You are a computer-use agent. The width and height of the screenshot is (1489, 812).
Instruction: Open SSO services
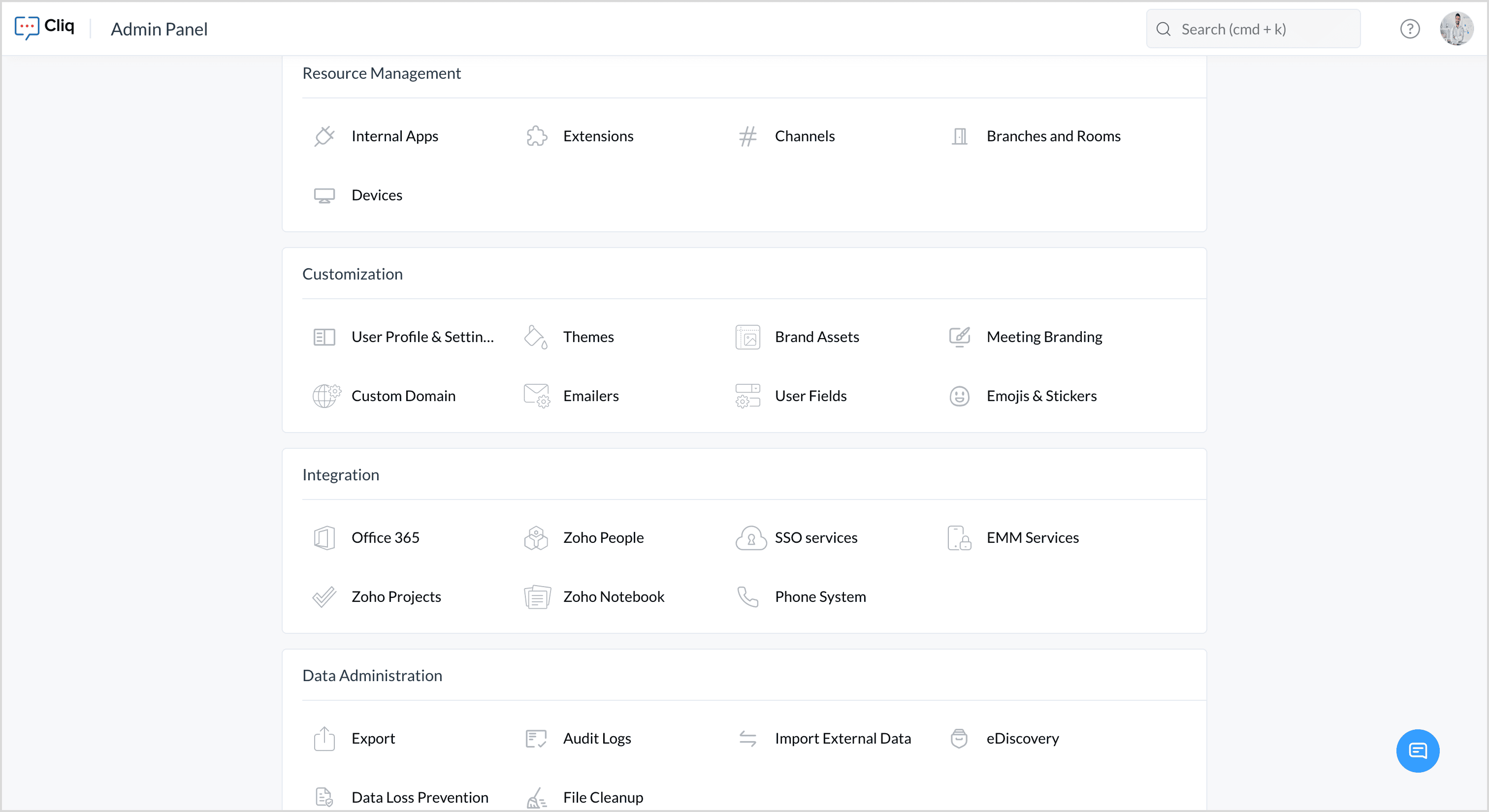816,538
